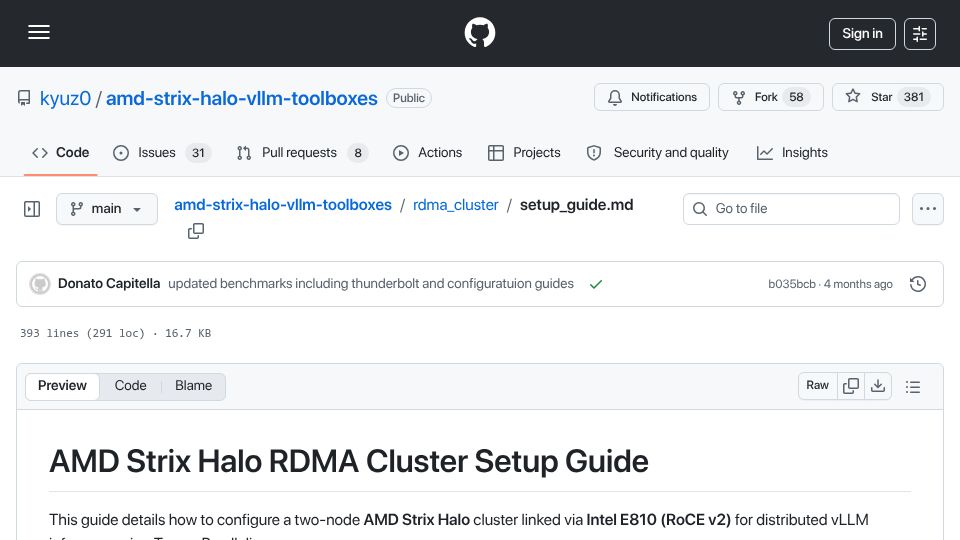
Task: Download the raw file
Action: pos(878,386)
